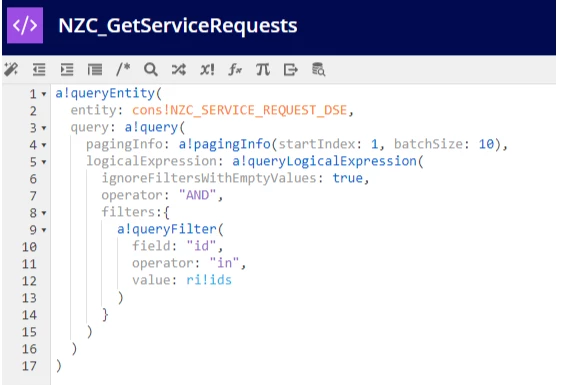Click batchSize value 10 on line 4
The height and width of the screenshot is (385, 561).
pos(486,144)
